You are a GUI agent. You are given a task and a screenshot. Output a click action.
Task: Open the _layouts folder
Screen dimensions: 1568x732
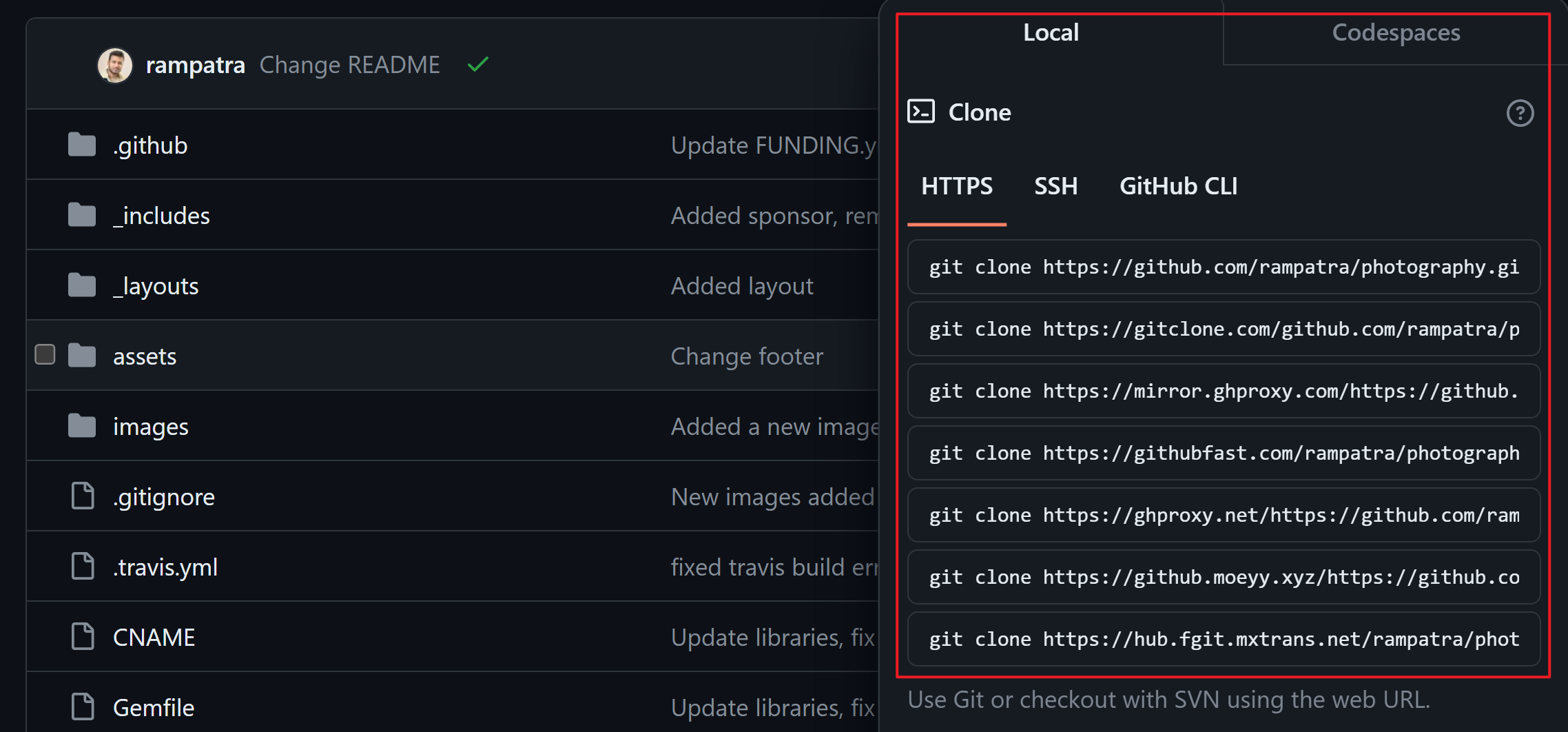tap(156, 285)
